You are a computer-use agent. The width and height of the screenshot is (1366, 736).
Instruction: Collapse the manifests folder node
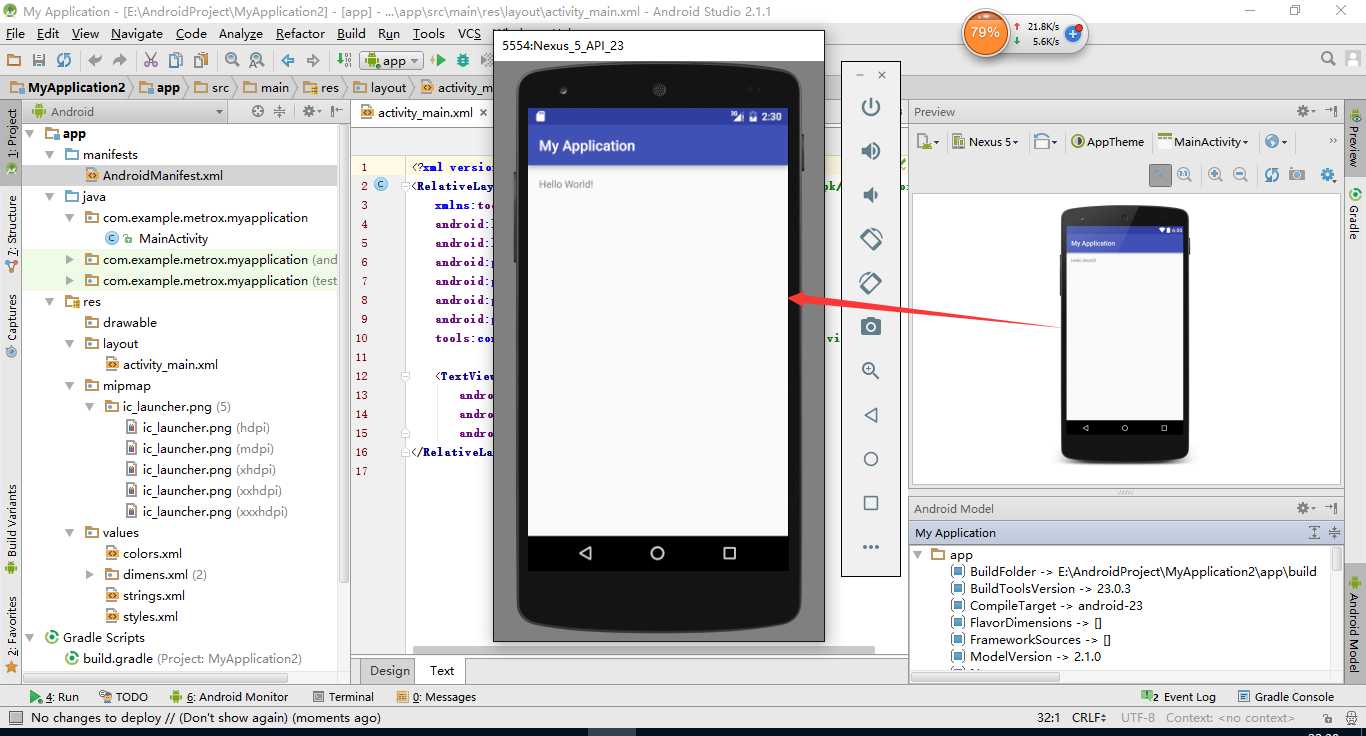coord(50,155)
